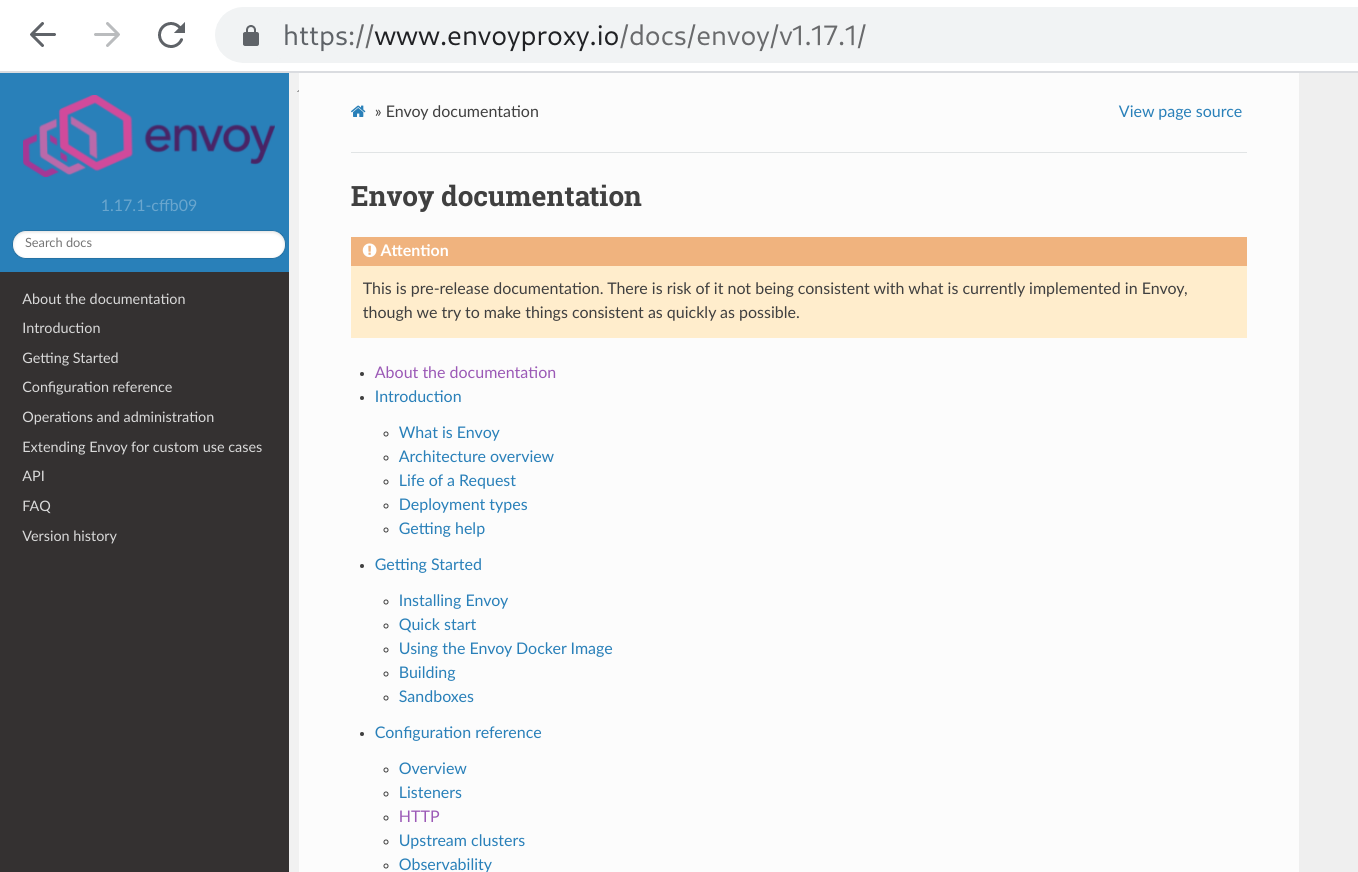
Task: Follow the Getting Started link in the page contents
Action: click(428, 564)
